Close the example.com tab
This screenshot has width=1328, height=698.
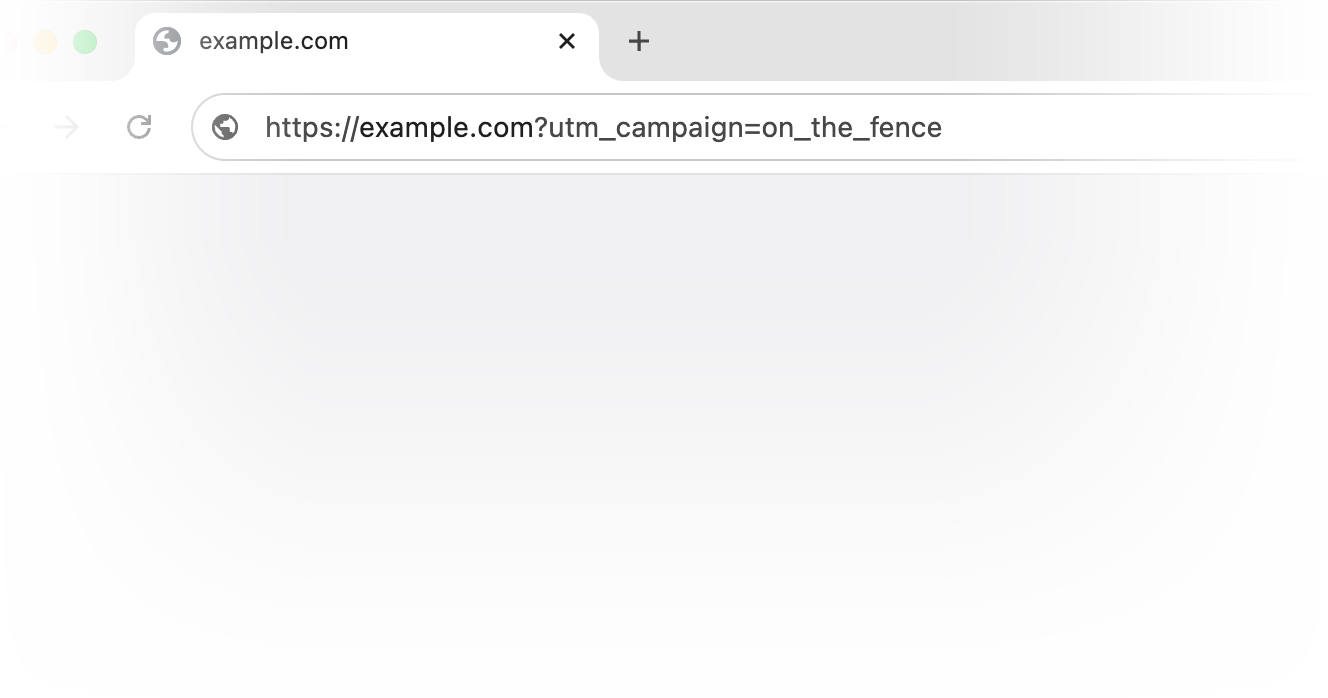(567, 41)
